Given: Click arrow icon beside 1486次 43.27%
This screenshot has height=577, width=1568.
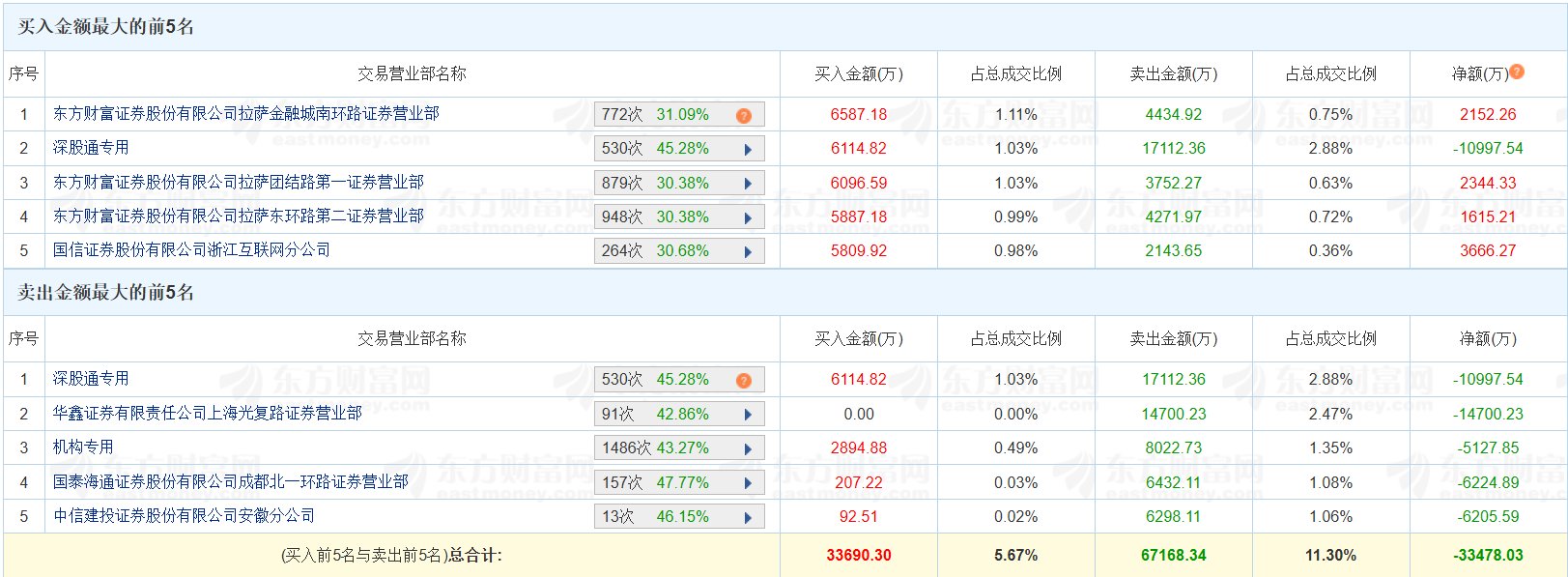Looking at the screenshot, I should (x=748, y=448).
